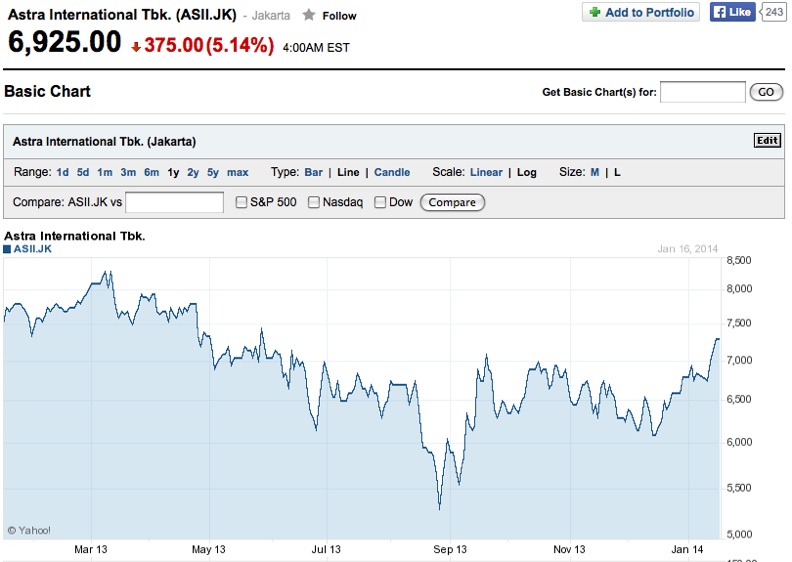The image size is (792, 562).
Task: Switch chart type to Candle
Action: coord(392,172)
